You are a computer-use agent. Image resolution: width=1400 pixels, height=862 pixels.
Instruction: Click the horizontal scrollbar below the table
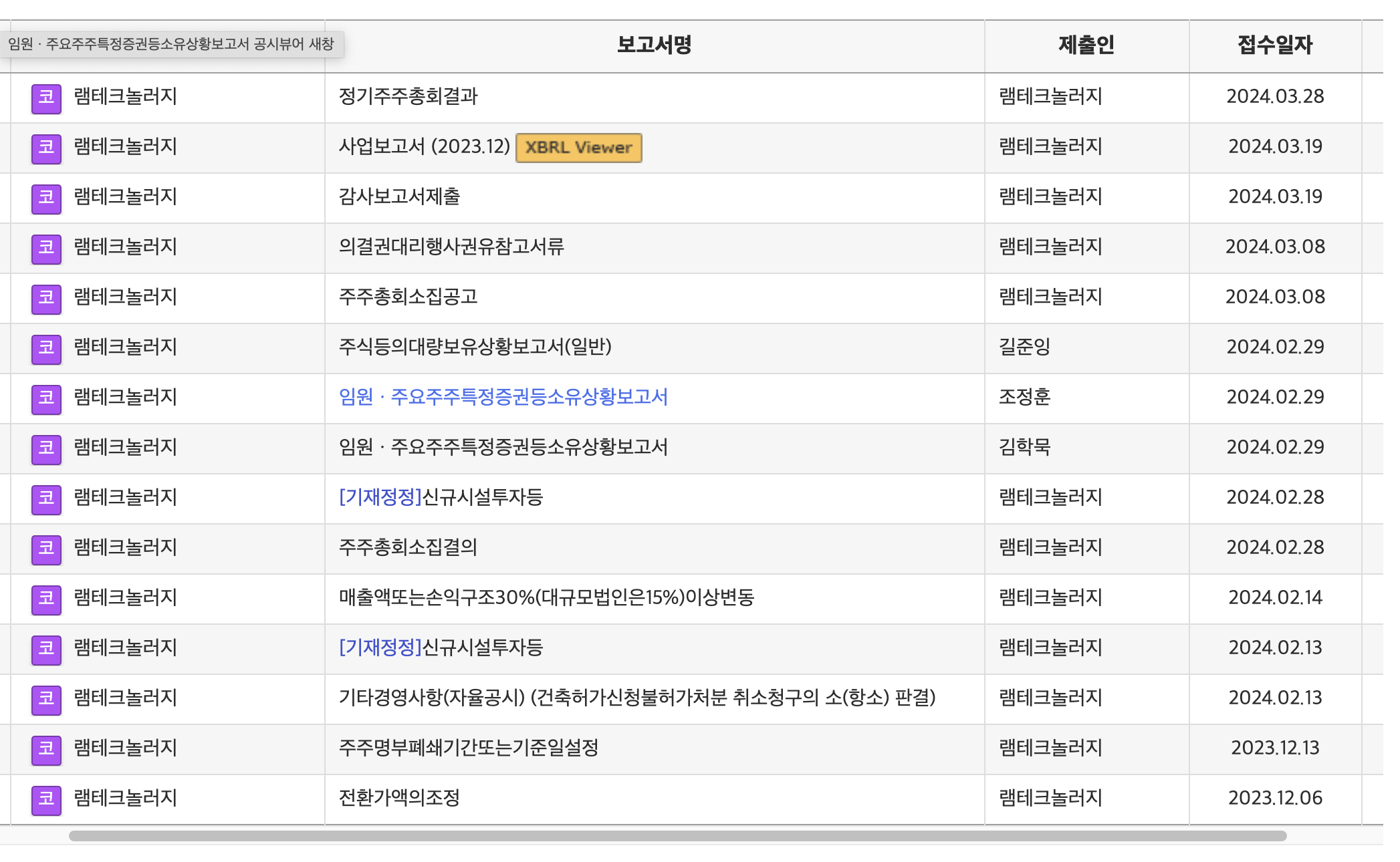coord(677,836)
